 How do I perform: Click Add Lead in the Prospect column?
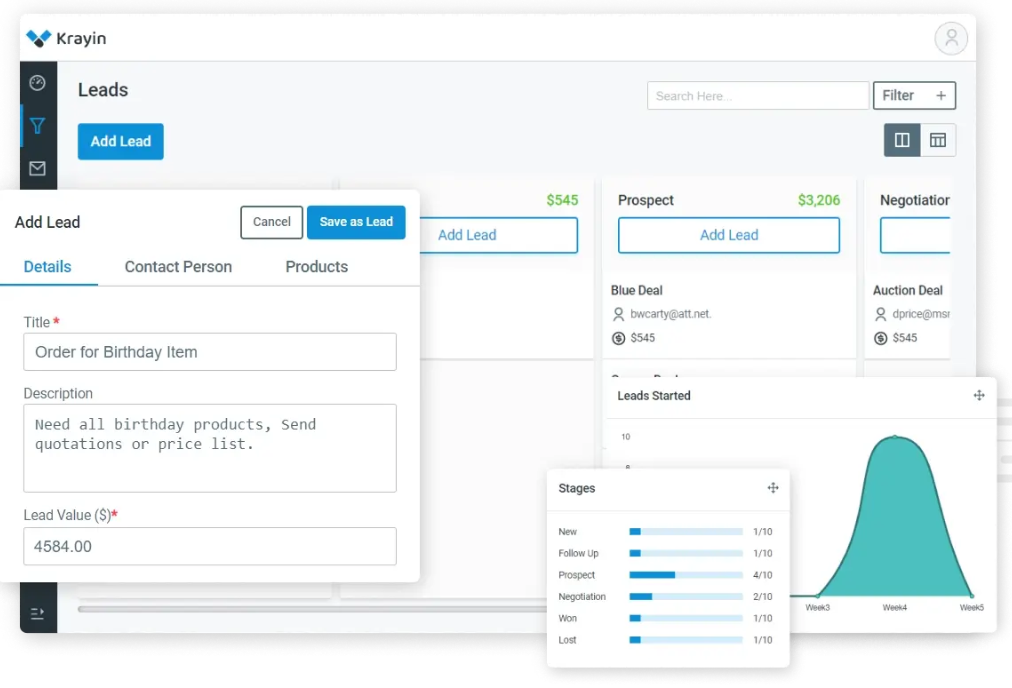(x=729, y=235)
